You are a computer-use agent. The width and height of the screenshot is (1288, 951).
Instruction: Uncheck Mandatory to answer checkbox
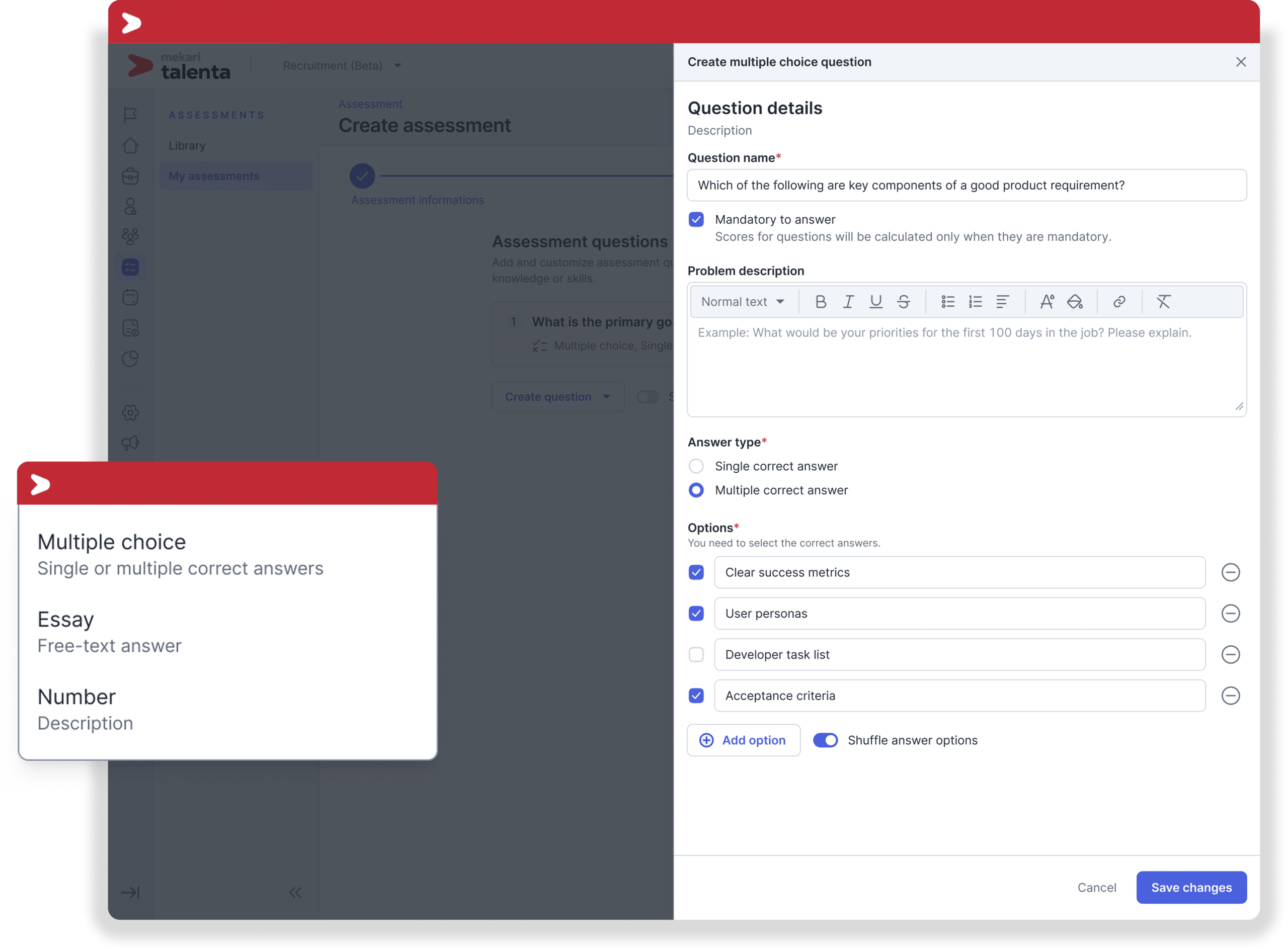(696, 219)
